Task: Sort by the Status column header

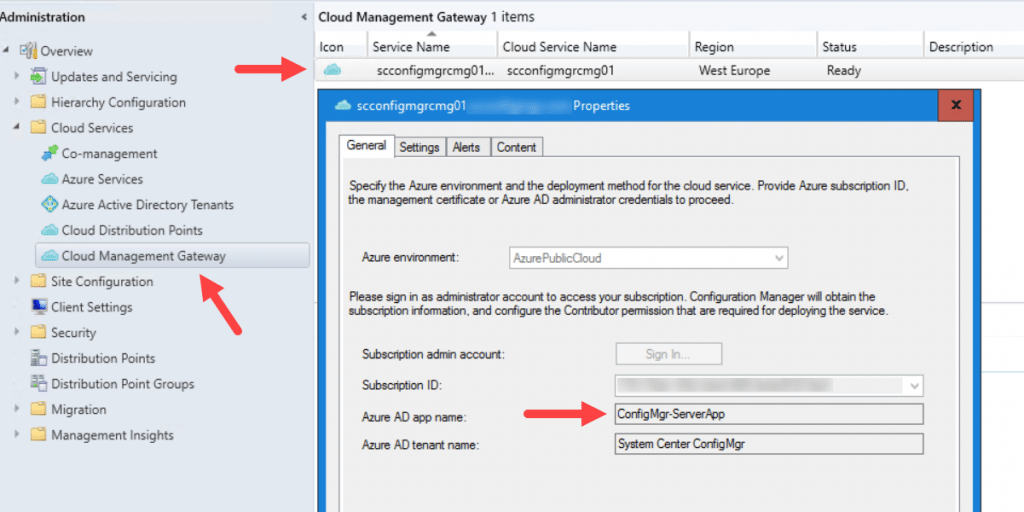Action: coord(870,47)
